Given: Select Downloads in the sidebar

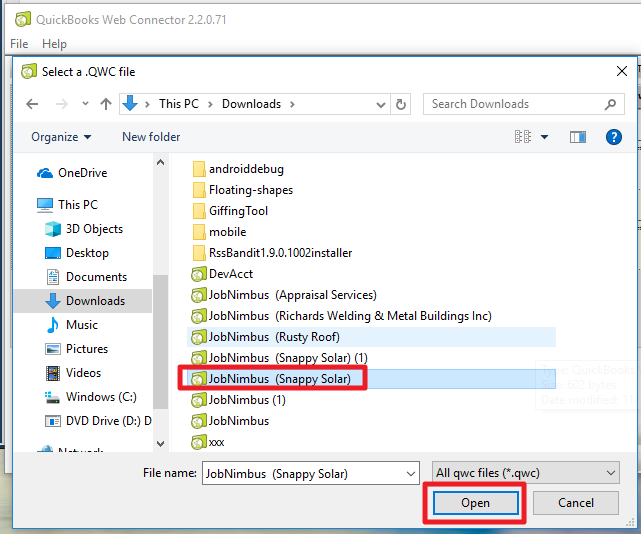Looking at the screenshot, I should 85,301.
